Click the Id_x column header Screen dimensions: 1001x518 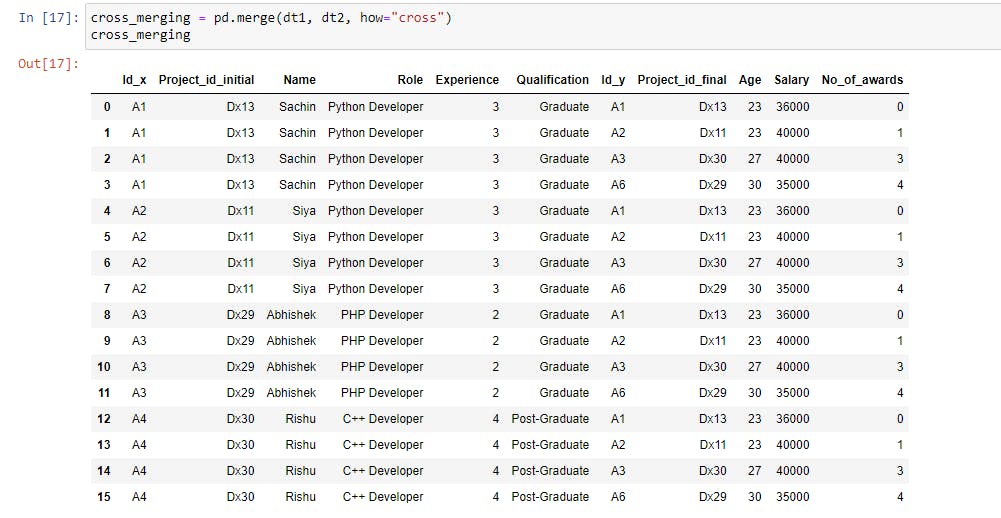pyautogui.click(x=134, y=80)
